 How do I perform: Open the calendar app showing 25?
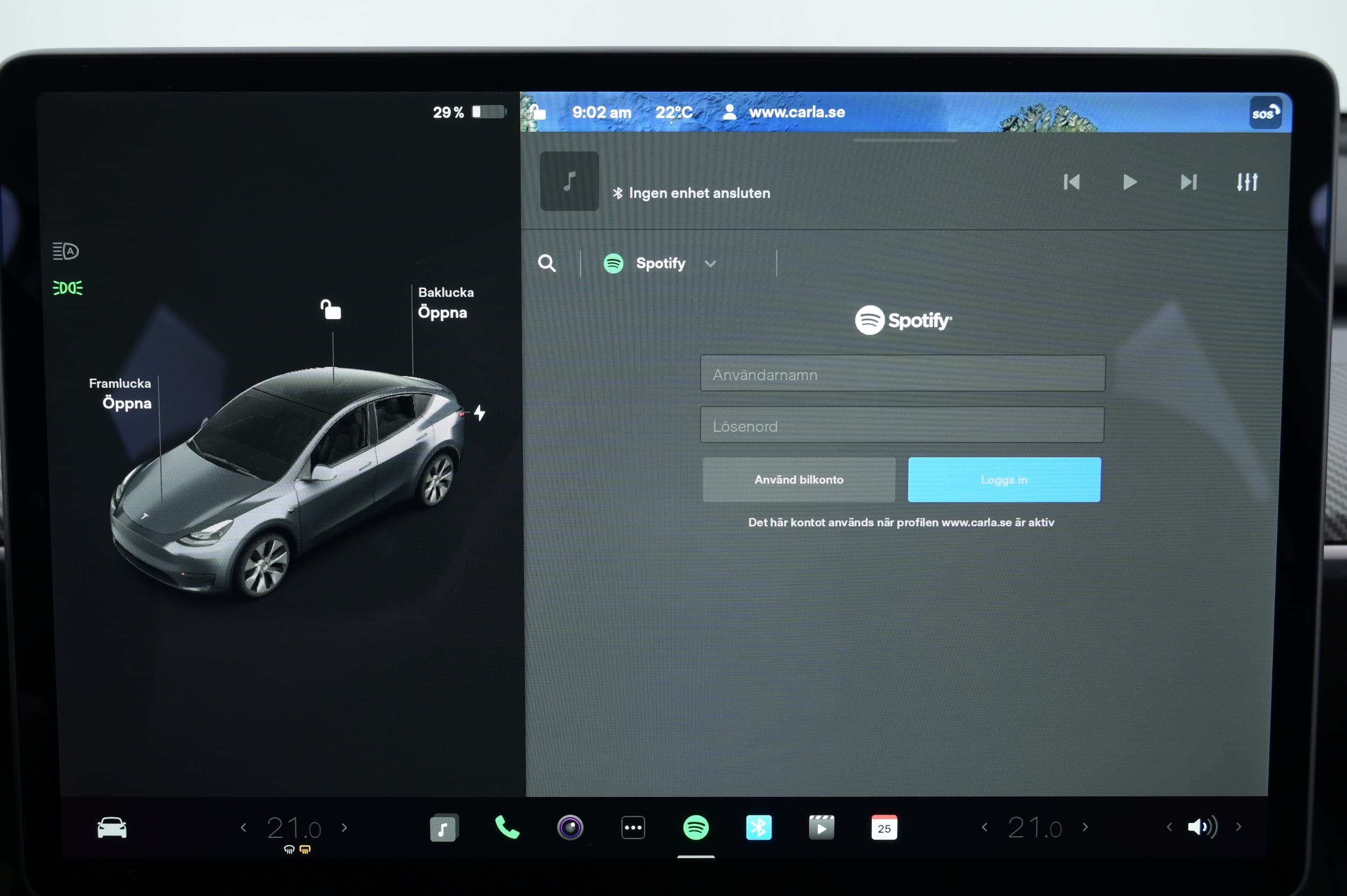[x=884, y=828]
